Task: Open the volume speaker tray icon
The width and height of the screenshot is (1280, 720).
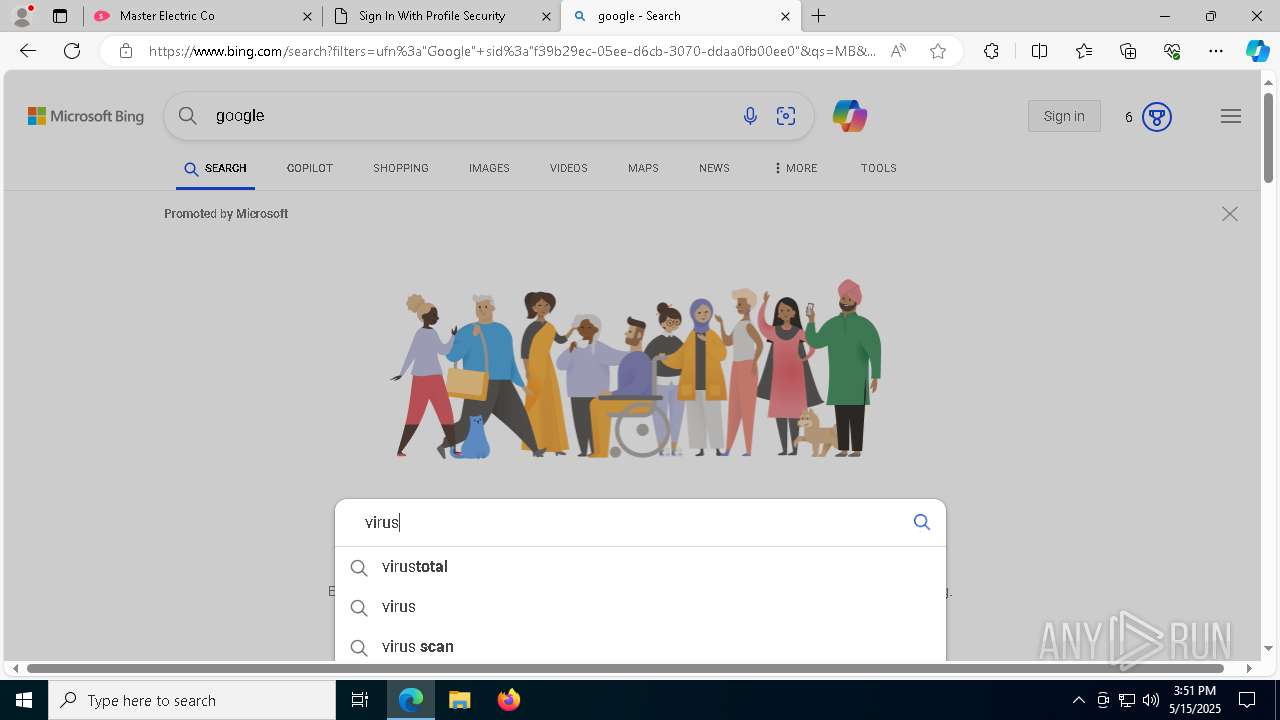Action: coord(1151,700)
